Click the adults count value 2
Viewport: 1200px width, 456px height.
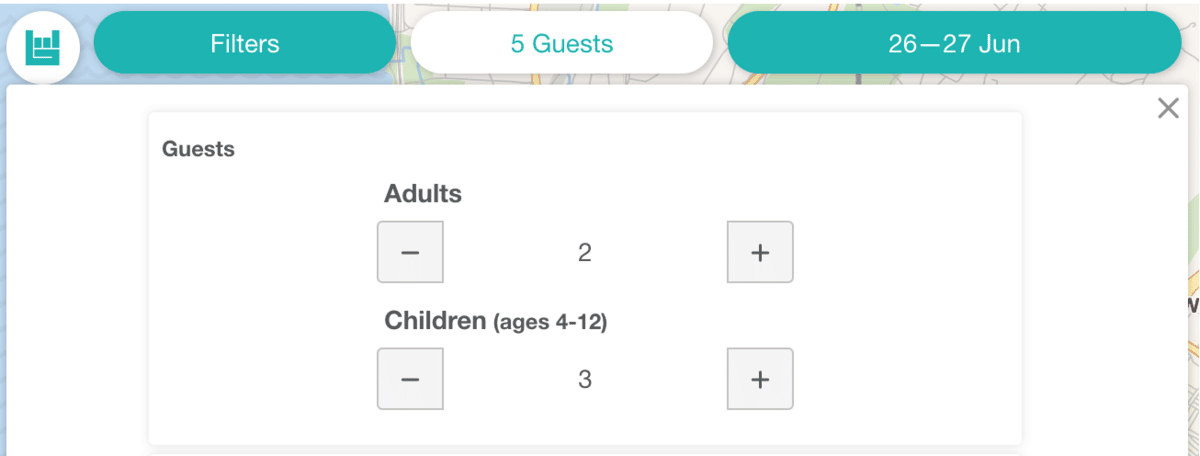coord(585,253)
